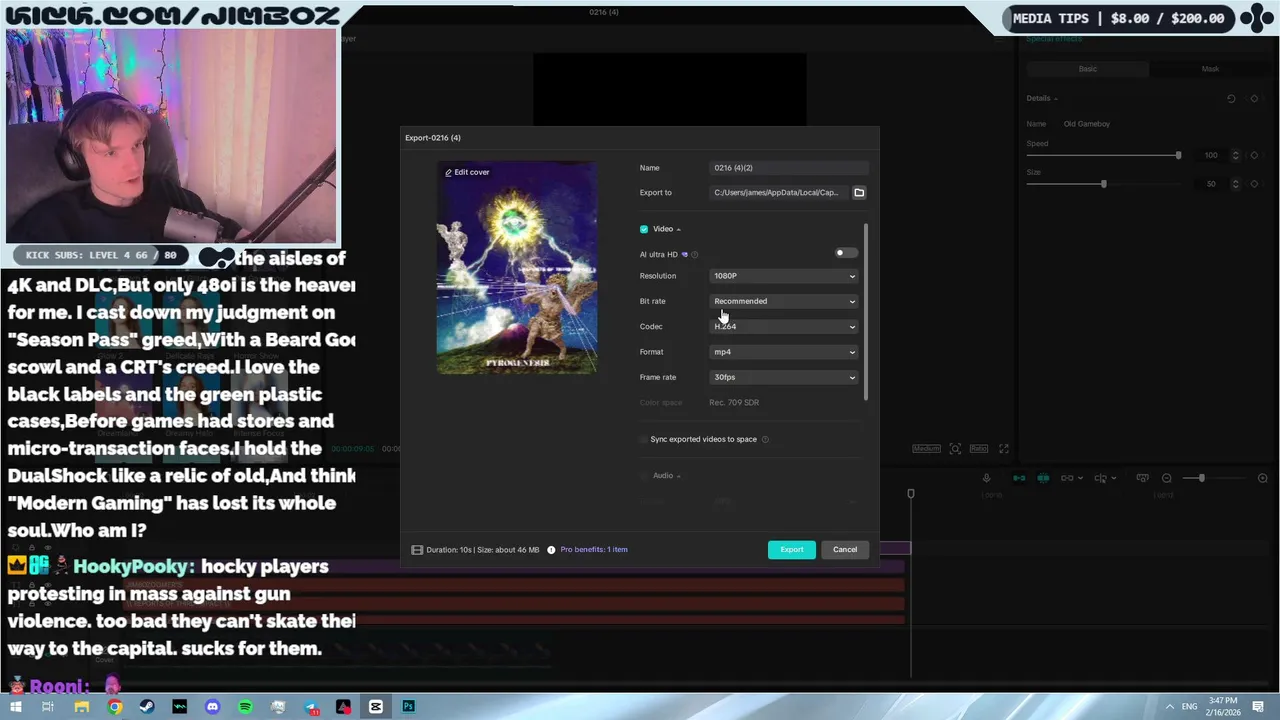Open Telegram from the taskbar
Image resolution: width=1280 pixels, height=720 pixels.
click(x=310, y=707)
